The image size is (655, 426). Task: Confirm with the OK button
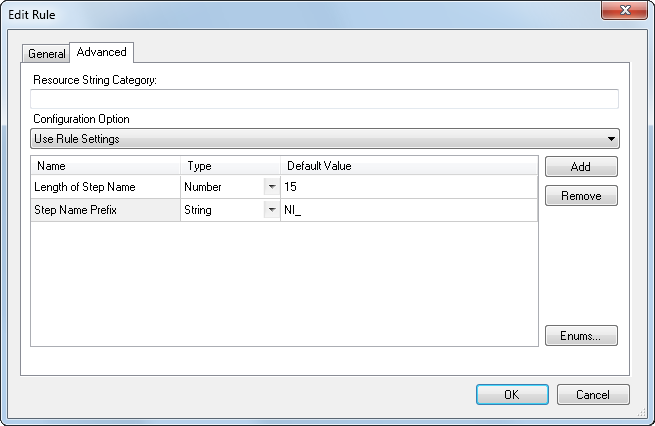512,394
